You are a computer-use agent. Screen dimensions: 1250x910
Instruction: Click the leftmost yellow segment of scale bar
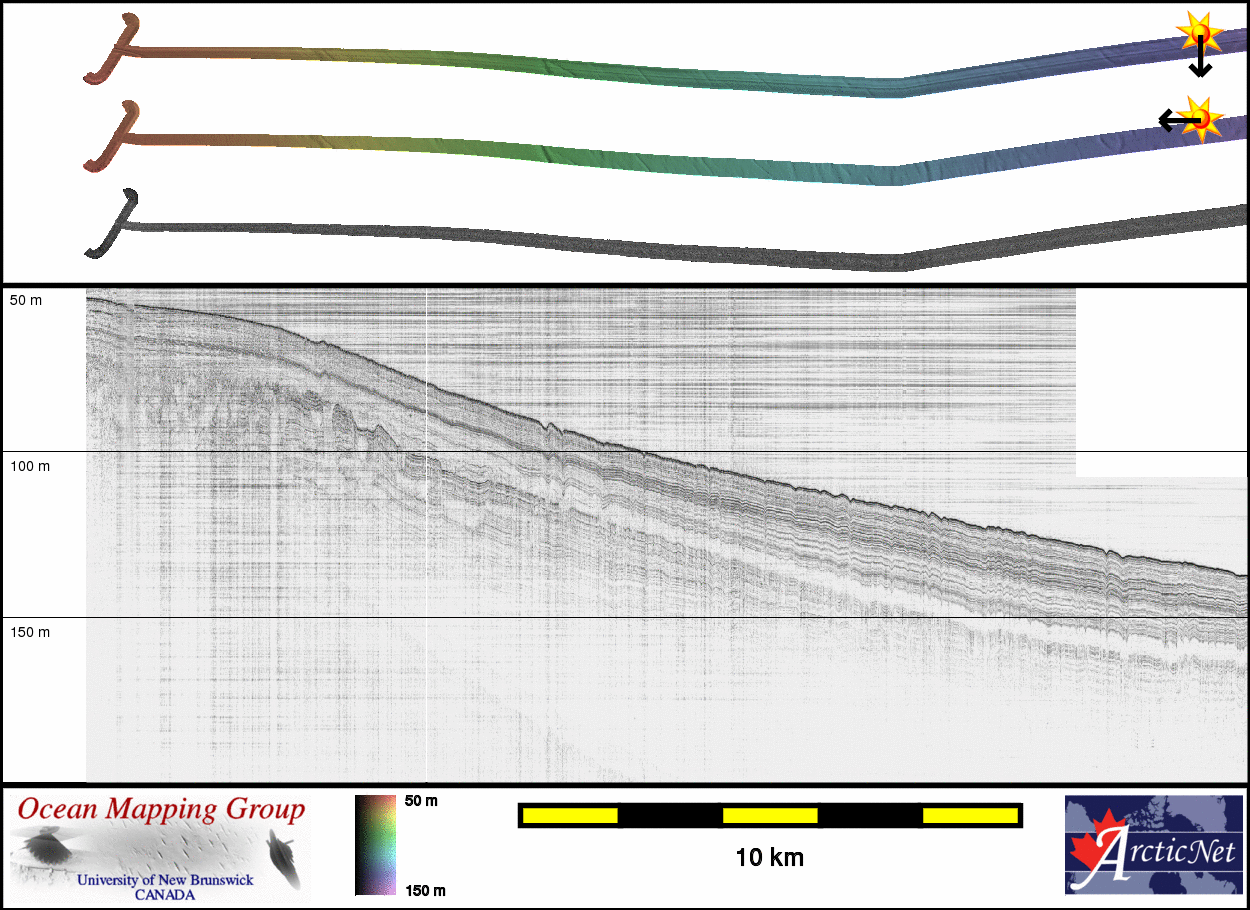(570, 816)
